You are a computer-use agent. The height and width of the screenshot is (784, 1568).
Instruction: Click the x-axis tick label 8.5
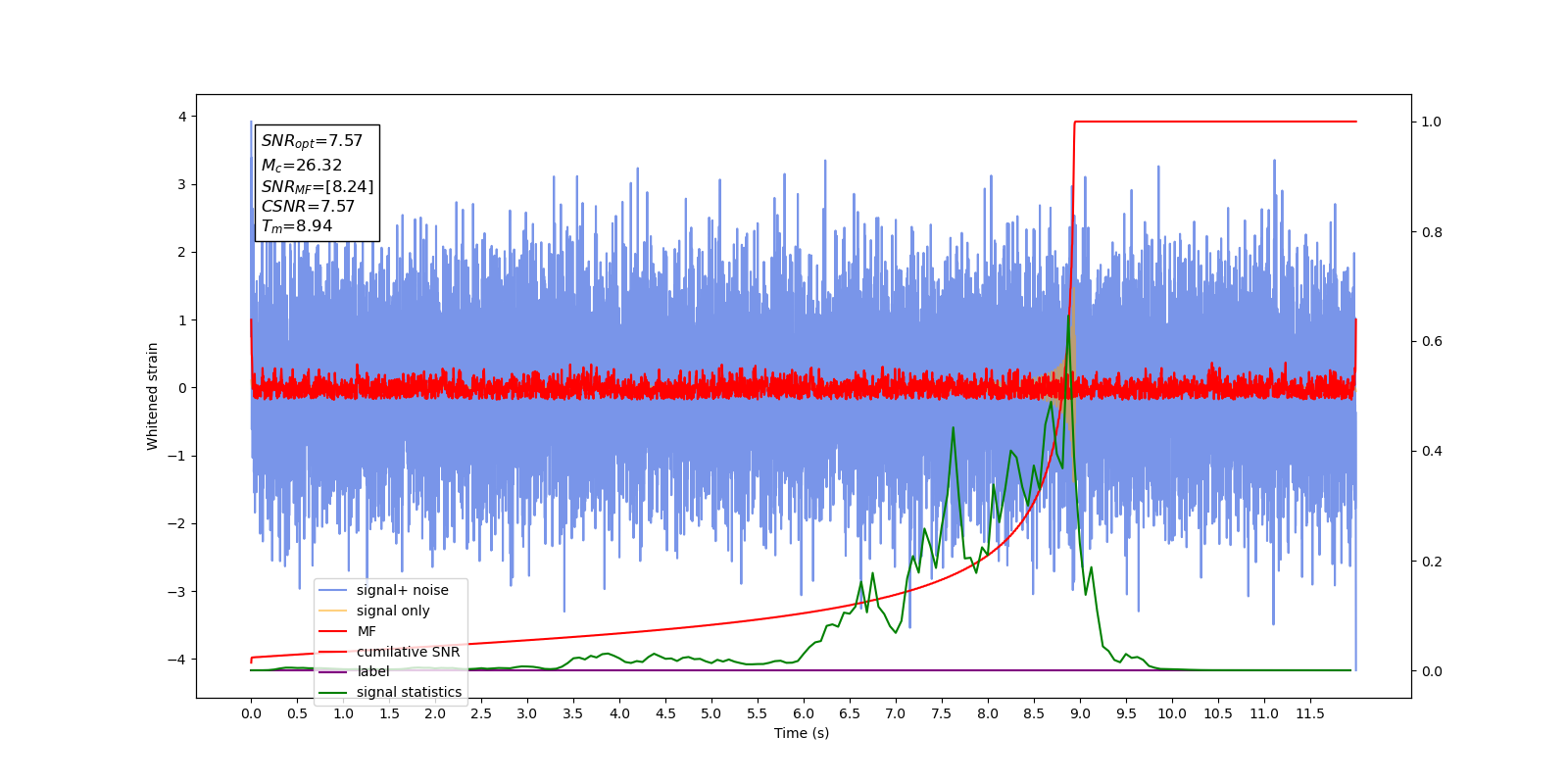pos(1034,713)
